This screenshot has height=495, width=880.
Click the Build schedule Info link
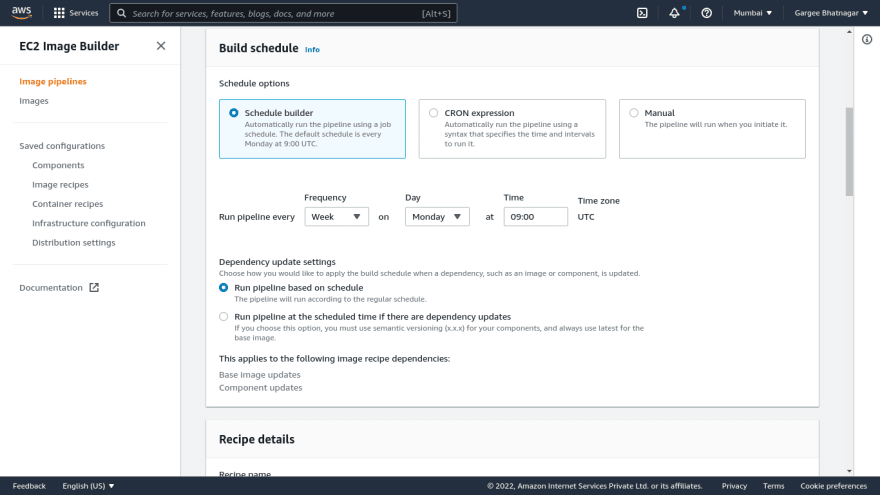click(x=312, y=49)
